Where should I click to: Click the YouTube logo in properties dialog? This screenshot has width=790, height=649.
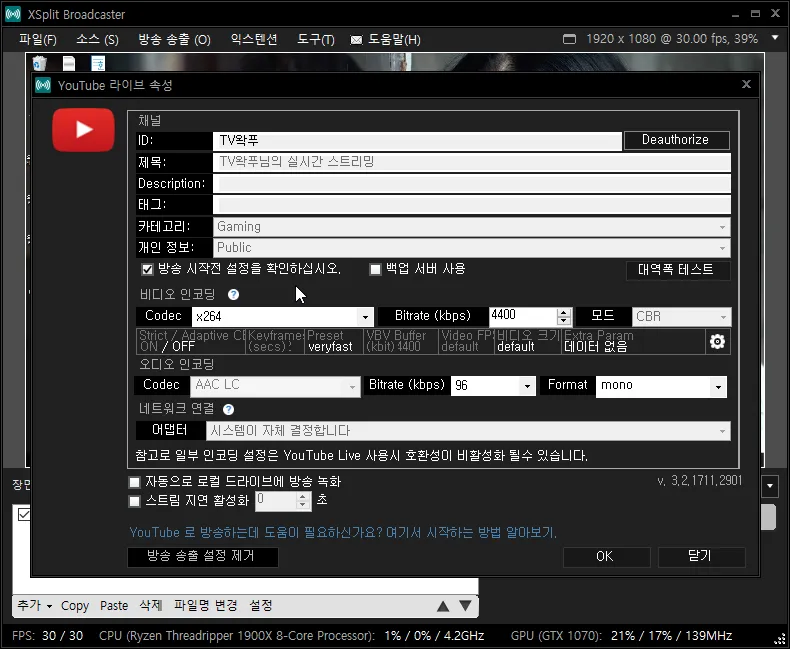click(x=84, y=129)
